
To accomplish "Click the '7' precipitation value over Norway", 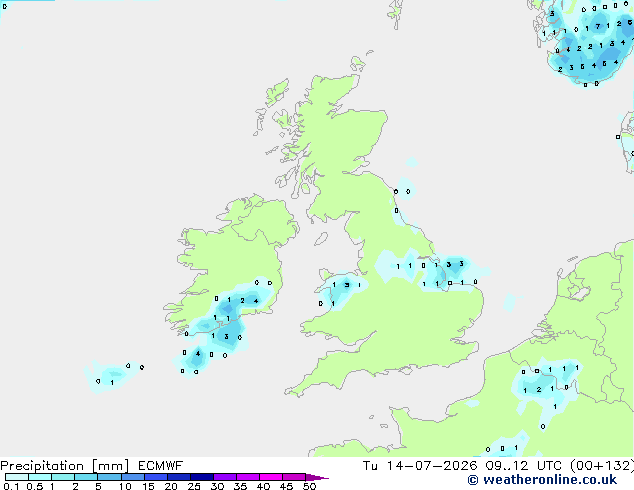I will [x=598, y=27].
